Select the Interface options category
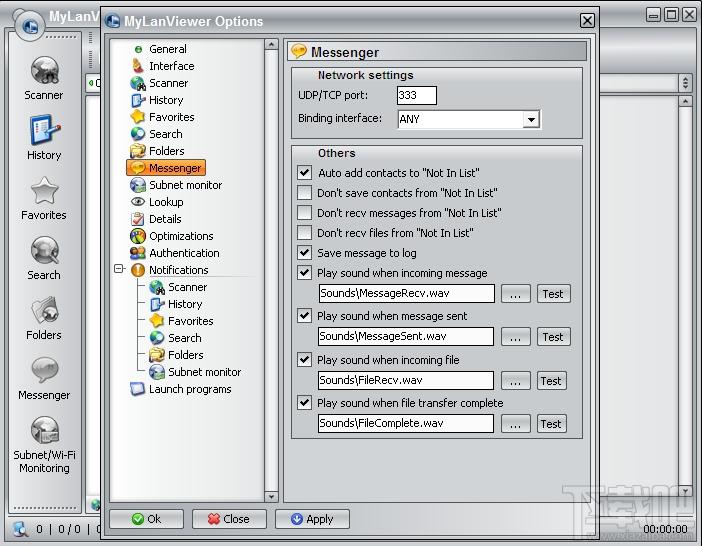702x546 pixels. (x=171, y=66)
